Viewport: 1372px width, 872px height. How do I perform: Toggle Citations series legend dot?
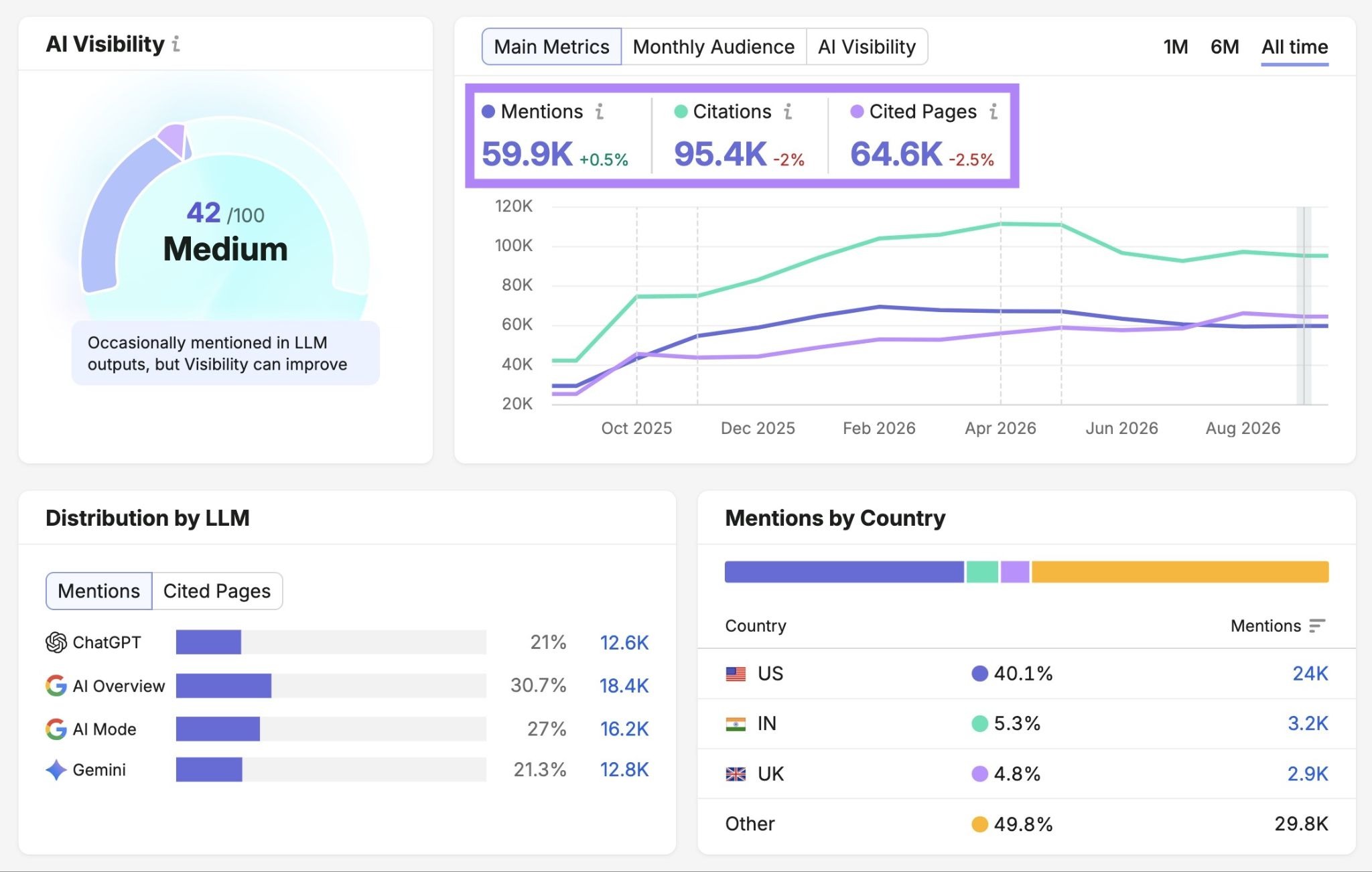click(x=681, y=111)
